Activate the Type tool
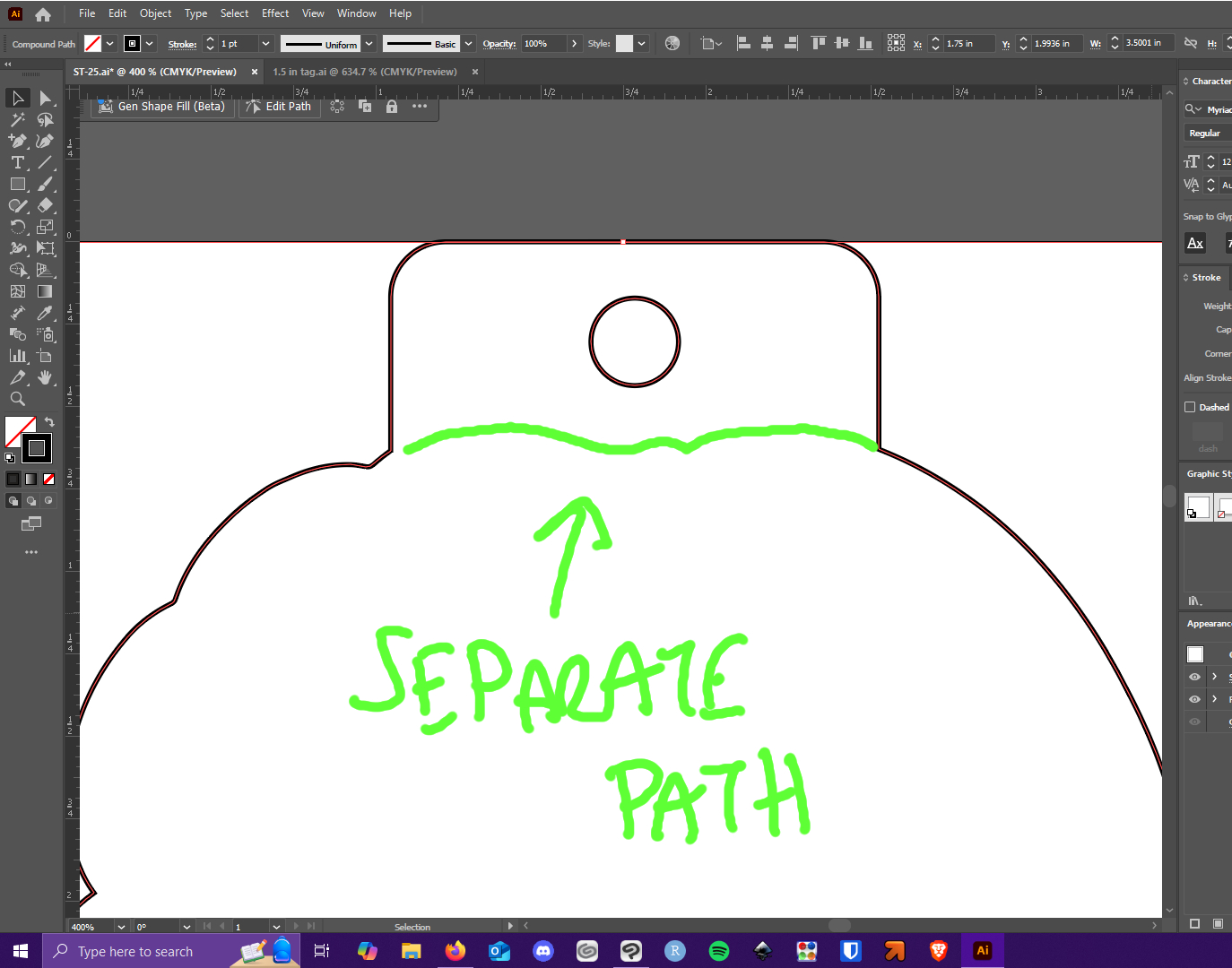1232x968 pixels. [17, 162]
